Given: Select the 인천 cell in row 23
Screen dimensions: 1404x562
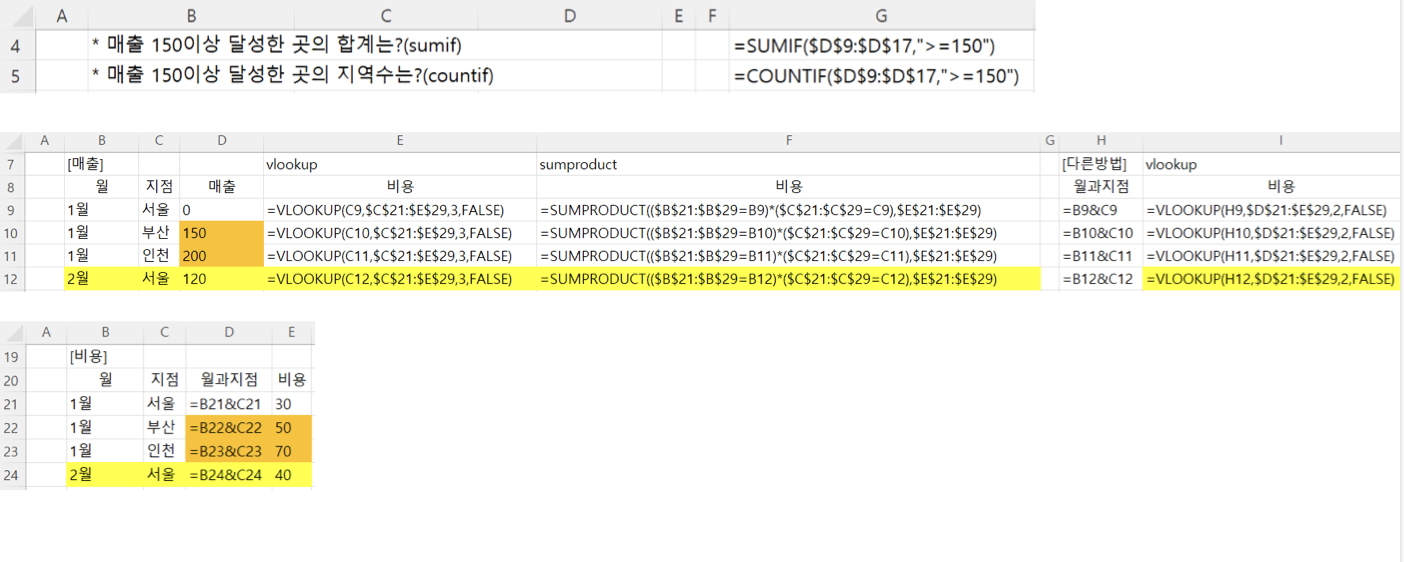Looking at the screenshot, I should pyautogui.click(x=164, y=451).
